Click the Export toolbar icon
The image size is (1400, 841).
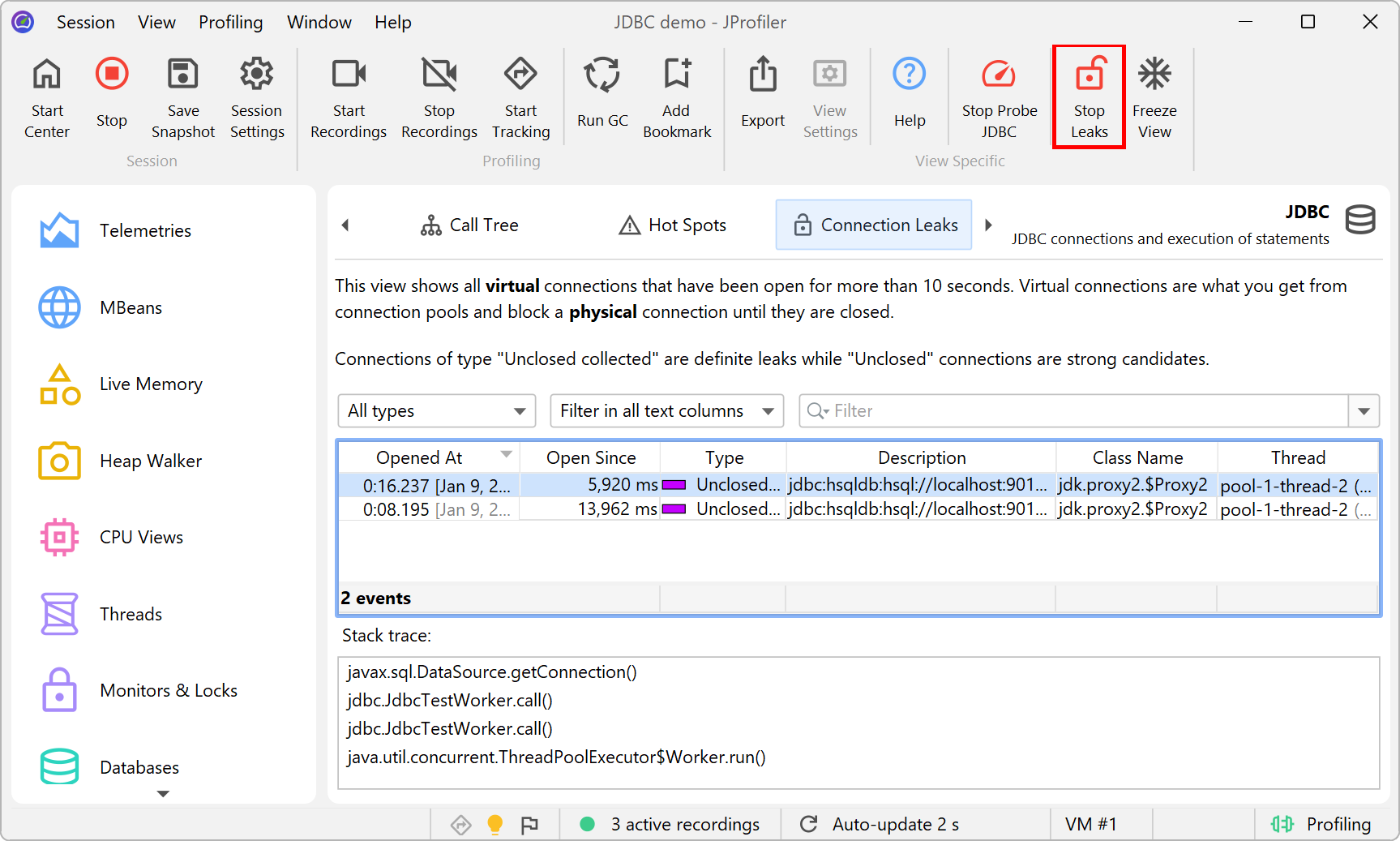click(x=762, y=75)
